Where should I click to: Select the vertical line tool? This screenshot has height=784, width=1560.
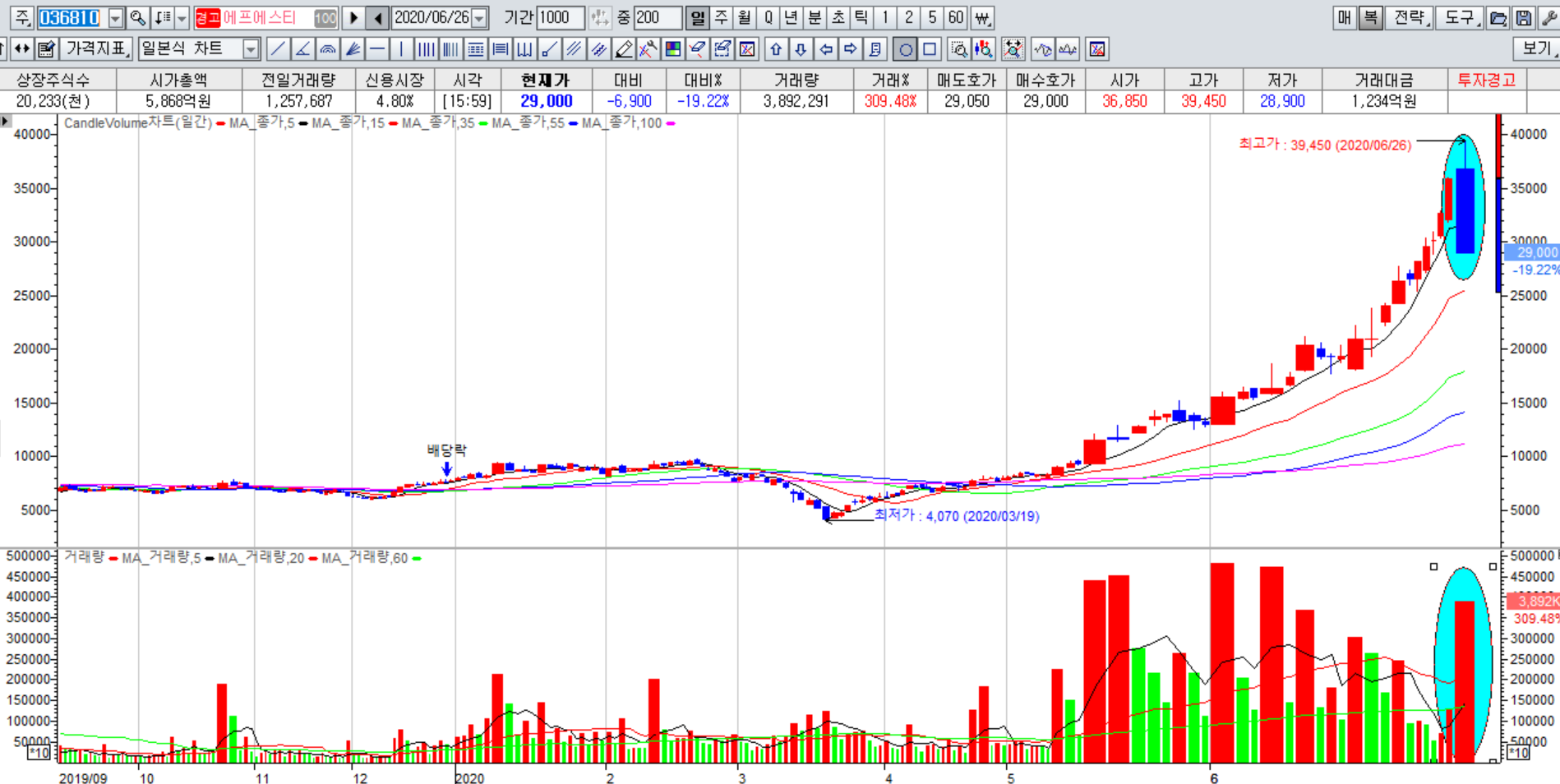click(401, 49)
